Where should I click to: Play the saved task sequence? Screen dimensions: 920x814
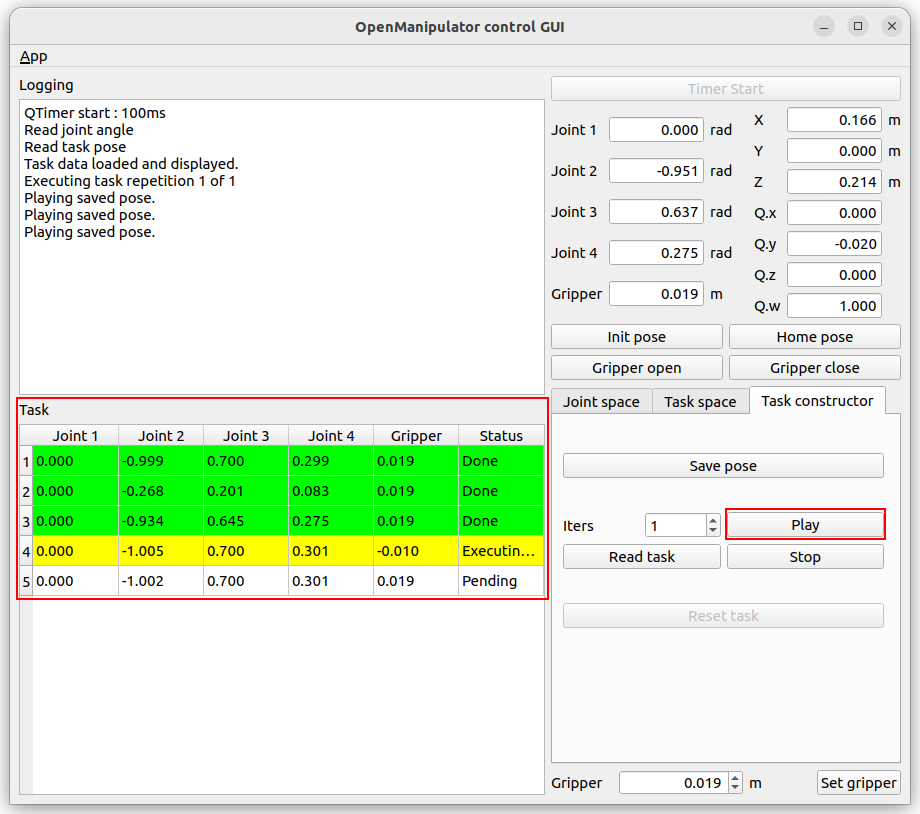click(804, 525)
